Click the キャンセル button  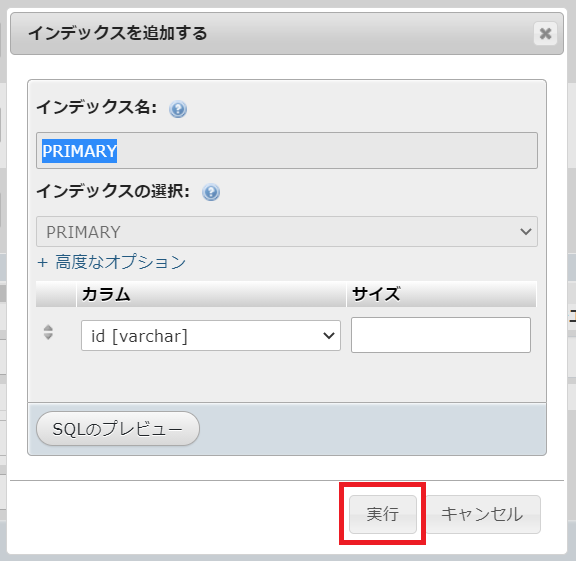pyautogui.click(x=482, y=514)
